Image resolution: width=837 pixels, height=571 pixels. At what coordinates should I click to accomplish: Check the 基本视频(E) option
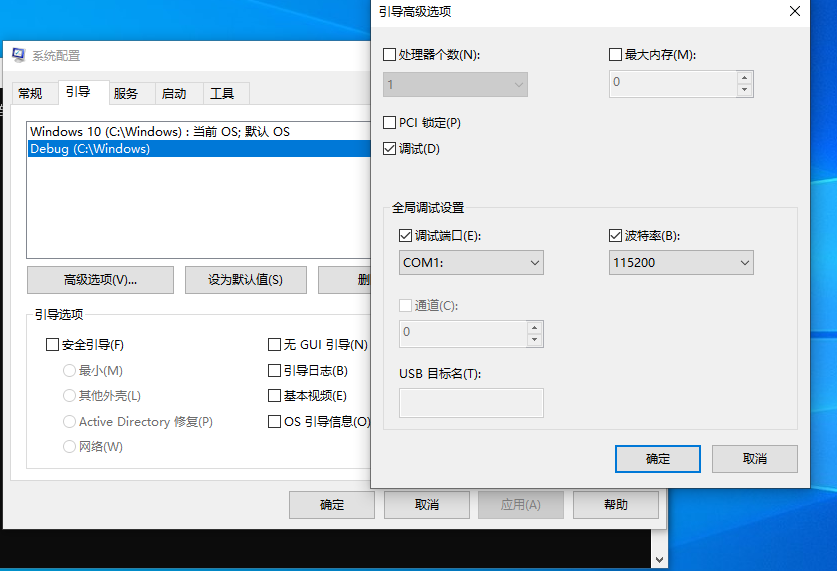pos(274,395)
